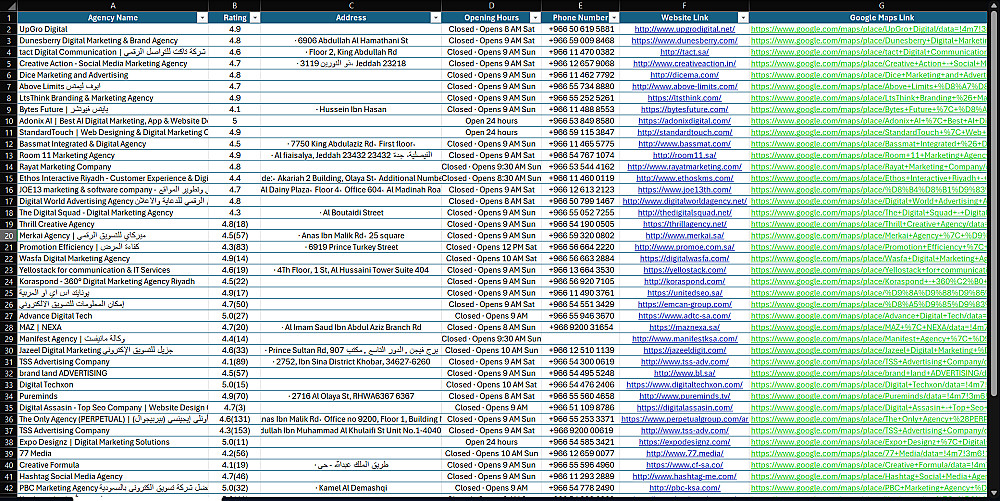The height and width of the screenshot is (501, 1000).
Task: Open the Address column filter dropdown
Action: tap(436, 18)
